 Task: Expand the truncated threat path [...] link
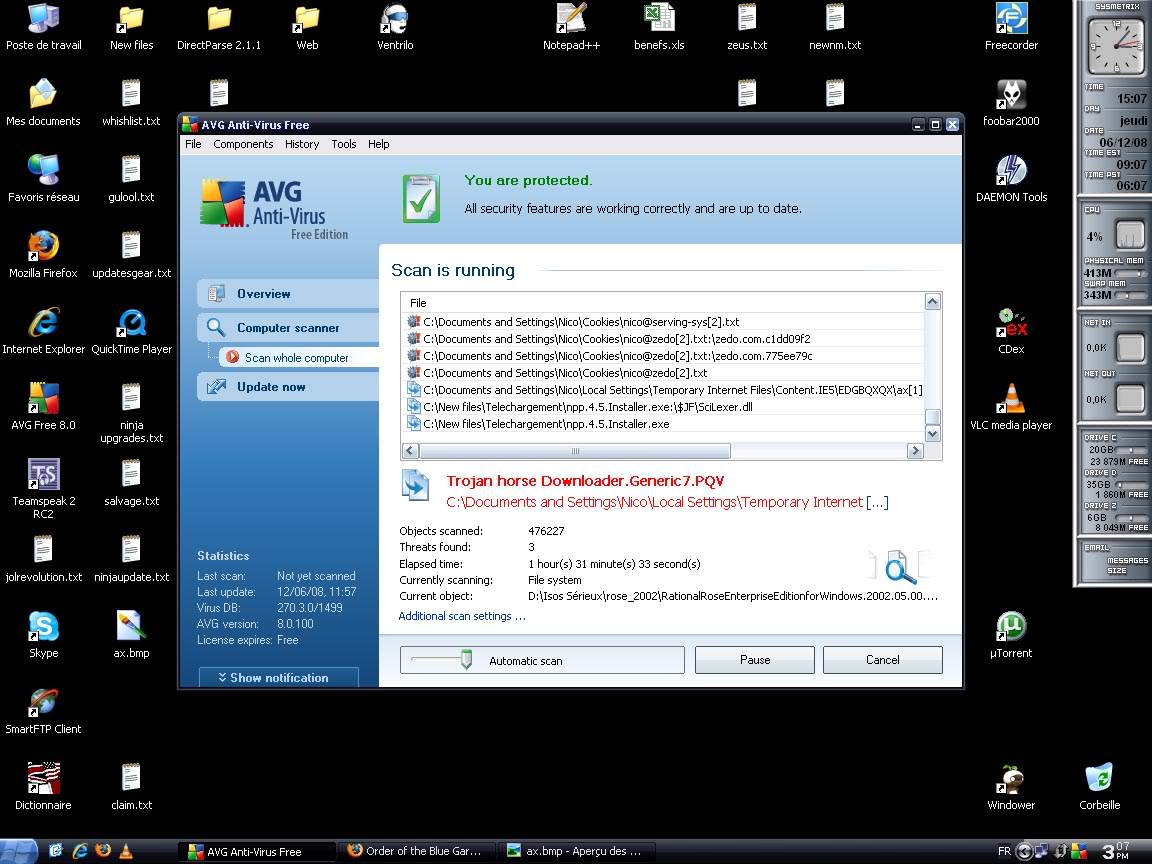[x=877, y=503]
